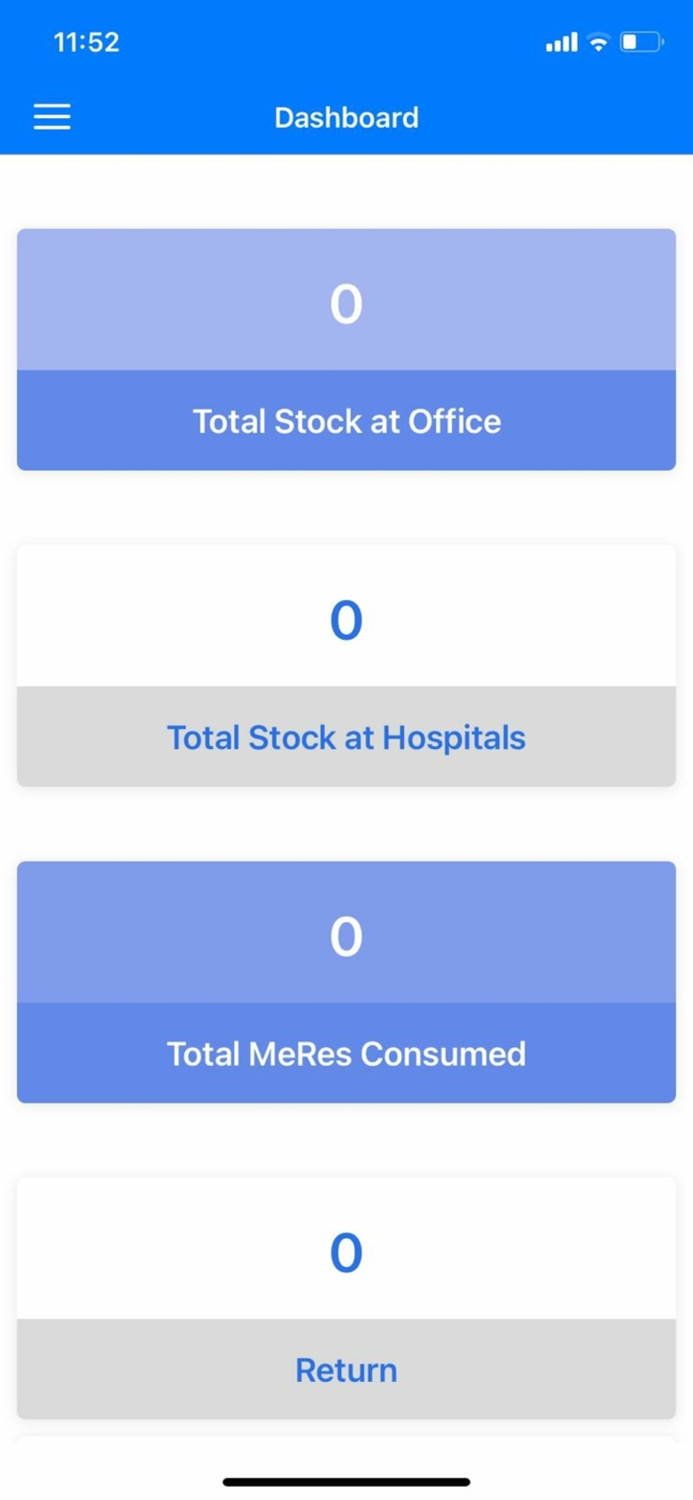Tap the Total Stock at Hospitals label
Screen dimensions: 693x1500
pyautogui.click(x=346, y=737)
